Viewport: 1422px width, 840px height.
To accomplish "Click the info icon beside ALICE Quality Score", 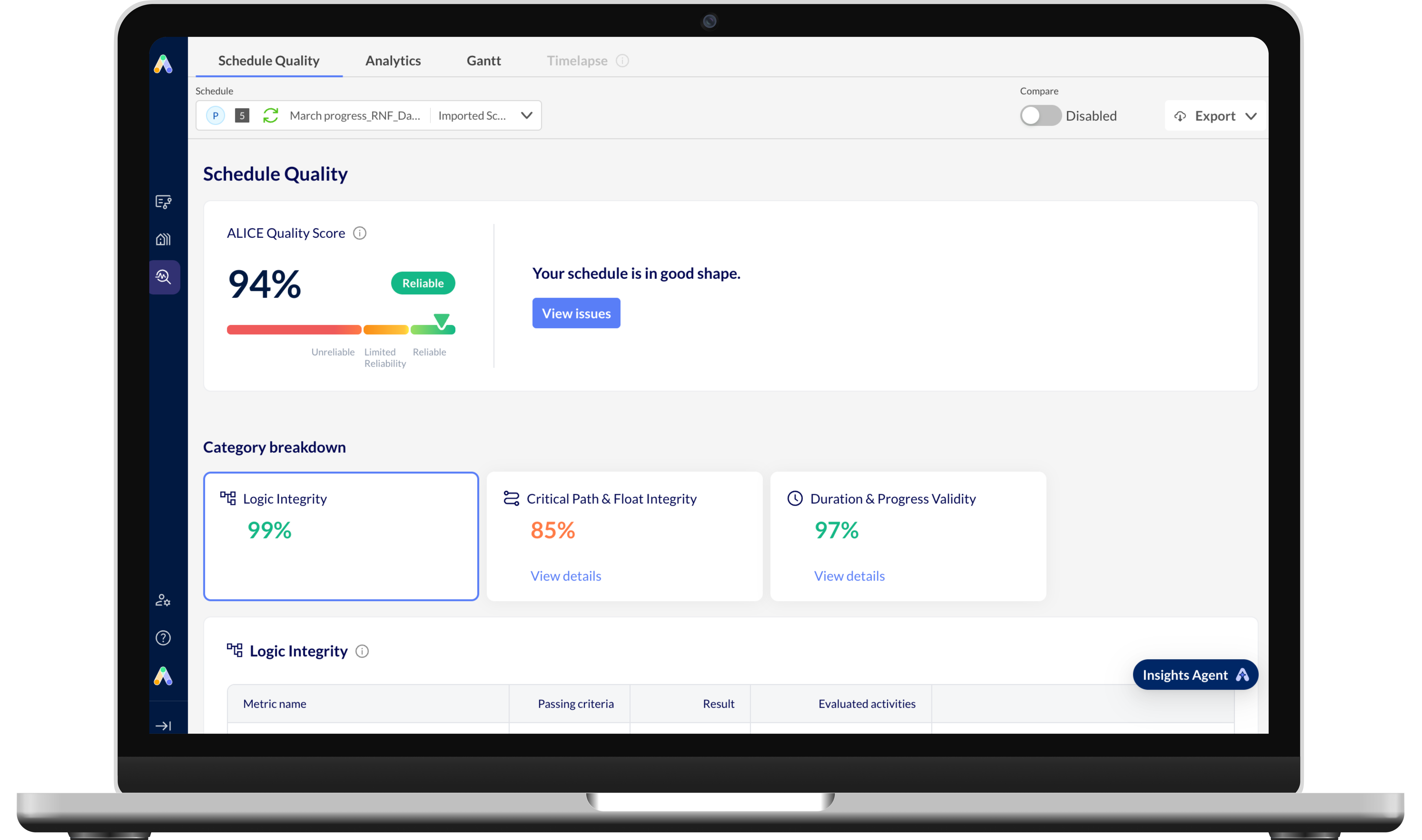I will pyautogui.click(x=359, y=233).
